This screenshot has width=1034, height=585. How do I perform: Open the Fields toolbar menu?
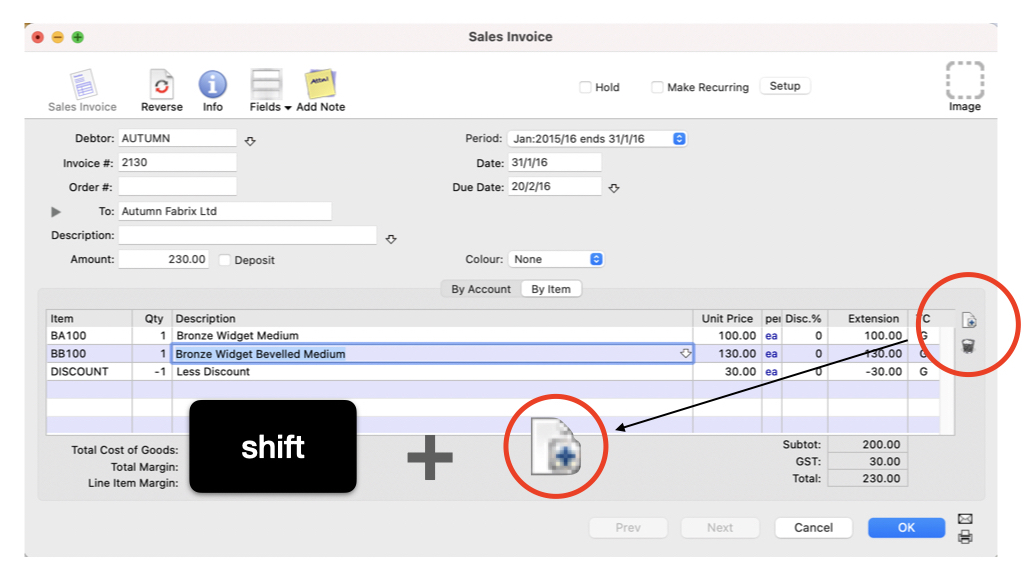point(270,91)
